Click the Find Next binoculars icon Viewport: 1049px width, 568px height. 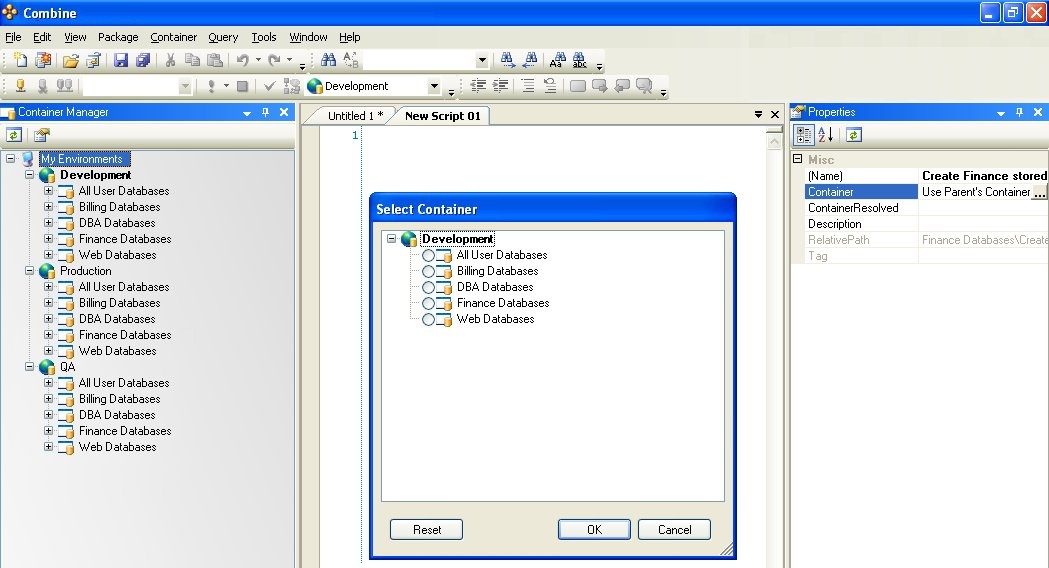508,60
